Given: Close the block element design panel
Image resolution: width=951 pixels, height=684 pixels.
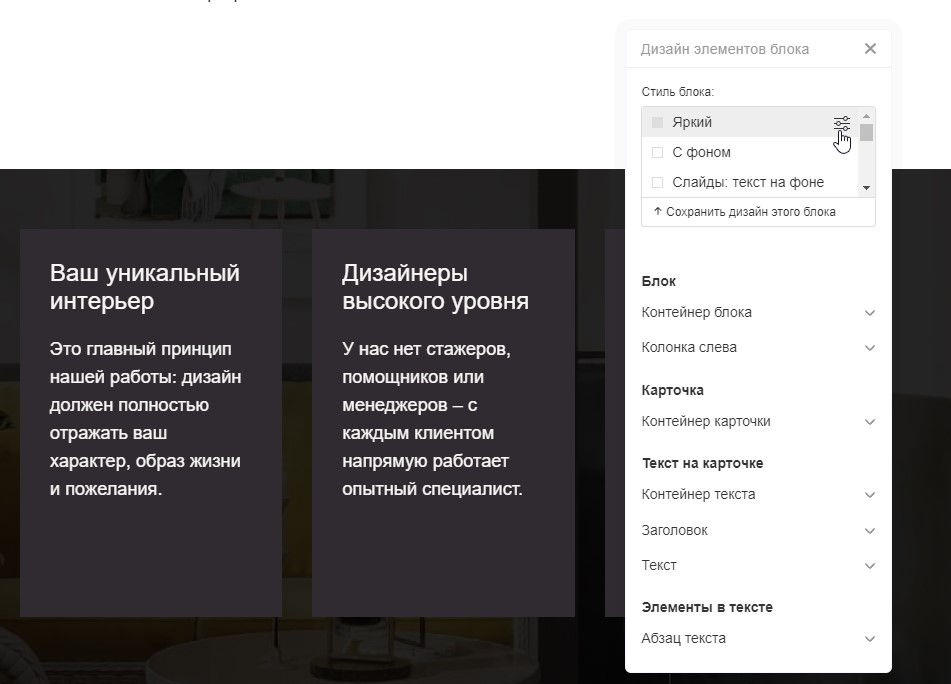Looking at the screenshot, I should (x=870, y=49).
